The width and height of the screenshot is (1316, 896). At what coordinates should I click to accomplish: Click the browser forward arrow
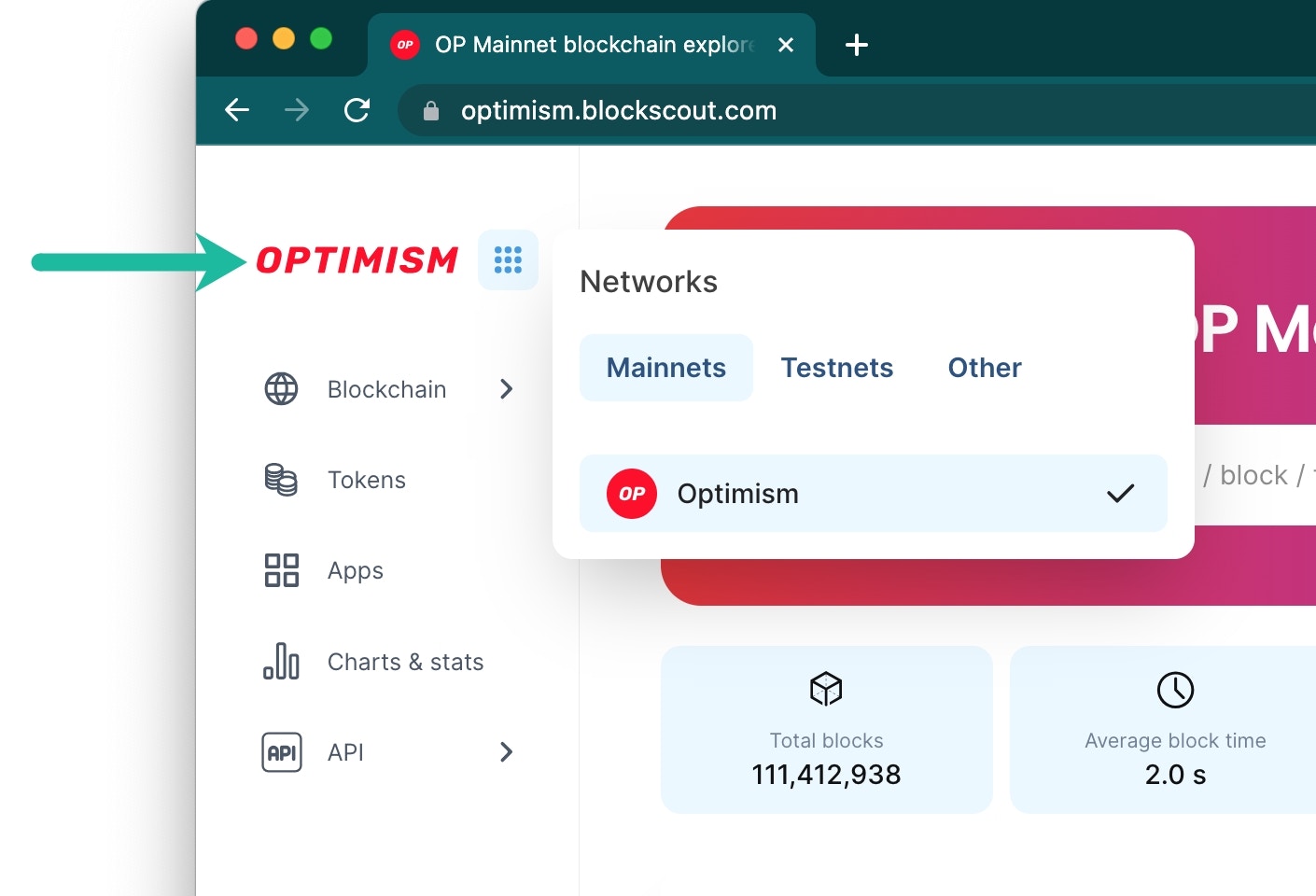[x=297, y=110]
